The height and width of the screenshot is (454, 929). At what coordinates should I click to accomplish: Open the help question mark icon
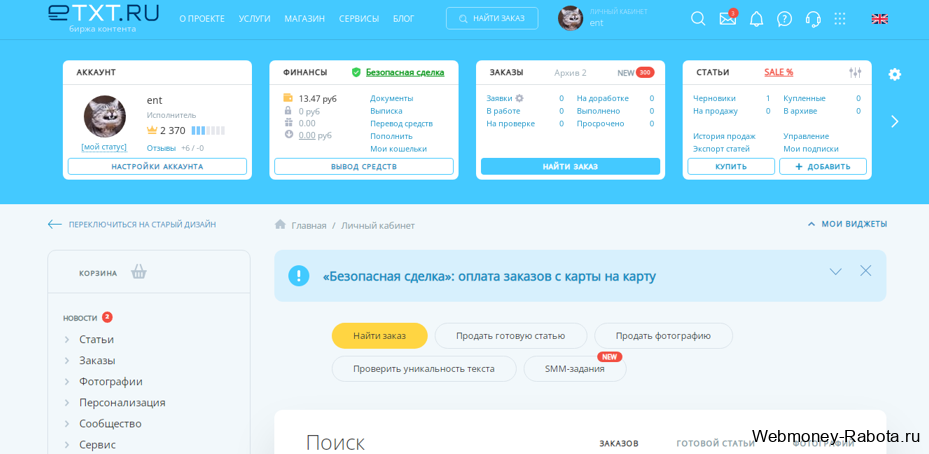pyautogui.click(x=784, y=19)
